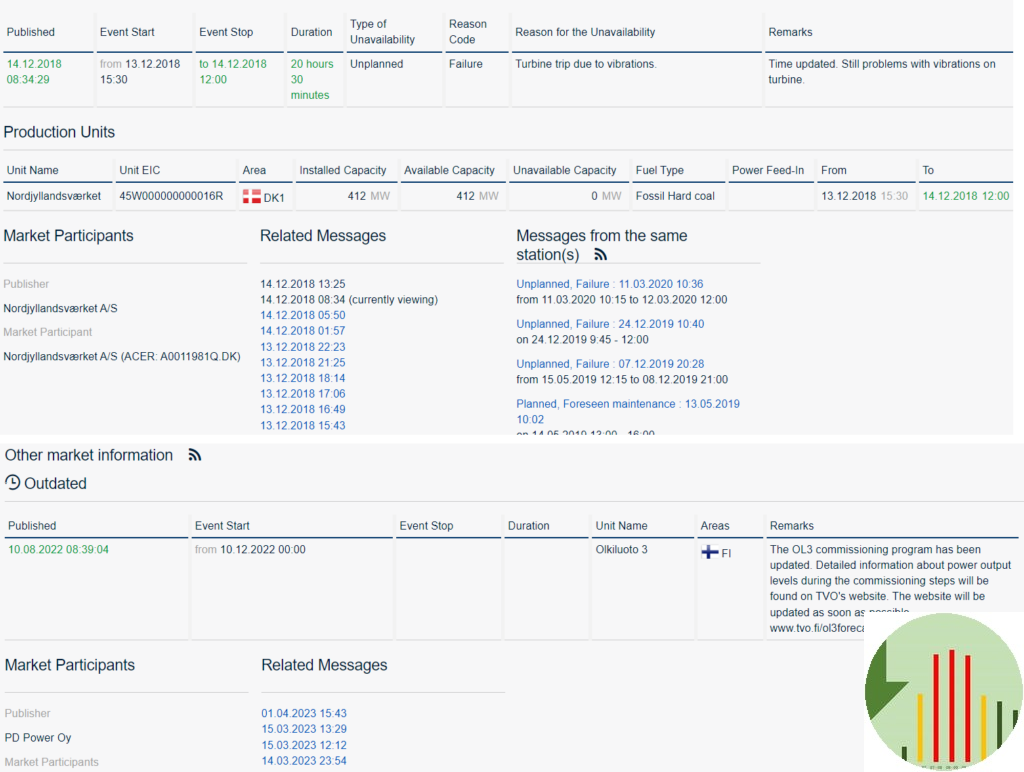The height and width of the screenshot is (772, 1024).
Task: Open Unplanned Failure message from 24.12.2019 10:40
Action: [609, 324]
